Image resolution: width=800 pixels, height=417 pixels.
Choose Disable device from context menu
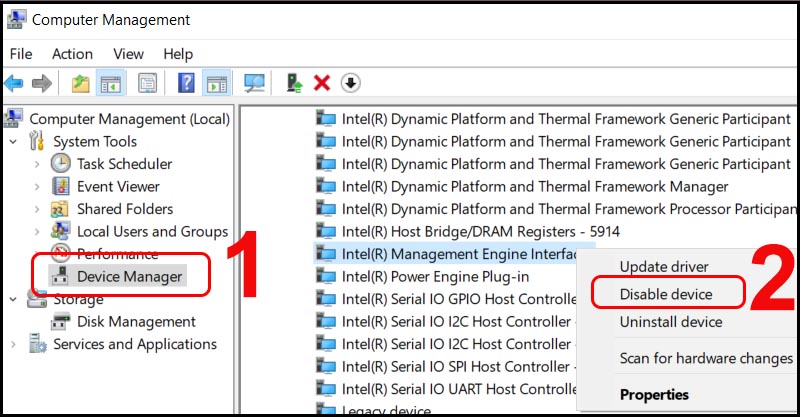tap(666, 294)
